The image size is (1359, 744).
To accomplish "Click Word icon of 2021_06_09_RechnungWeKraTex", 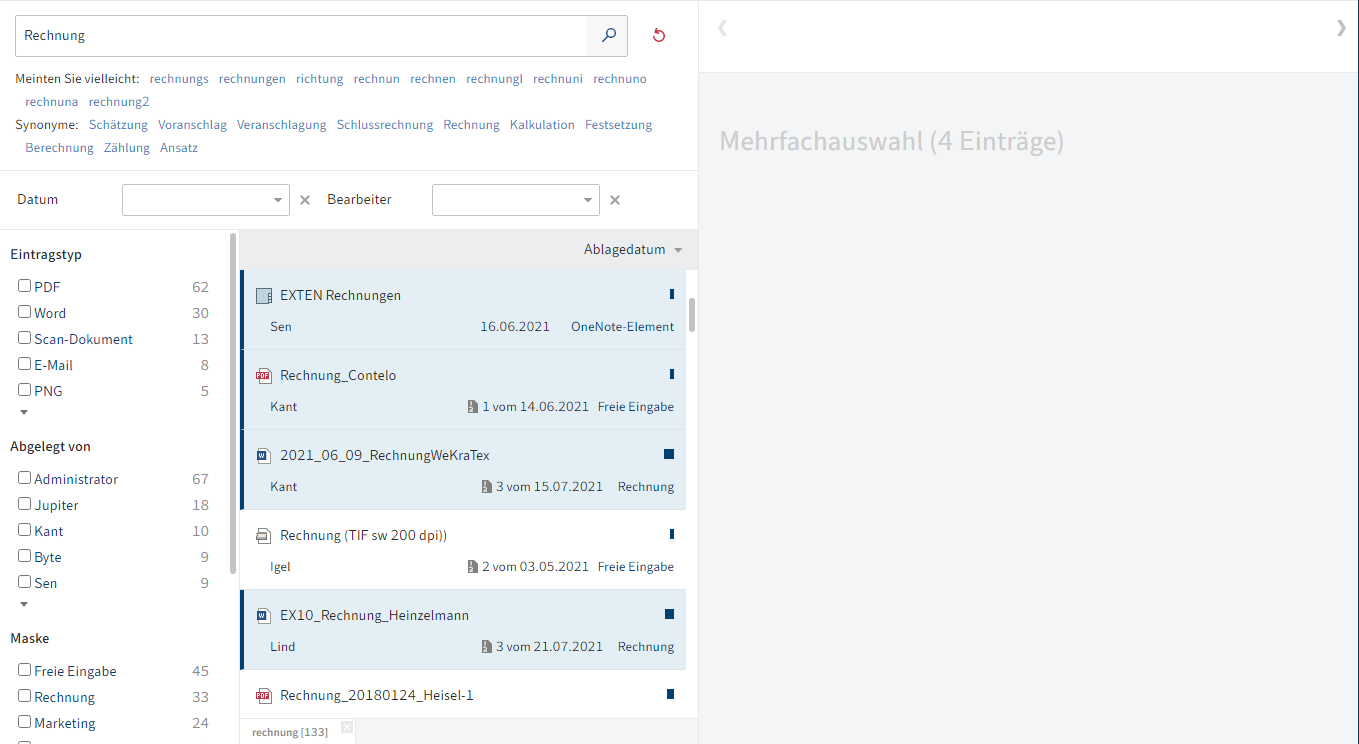I will [x=264, y=456].
